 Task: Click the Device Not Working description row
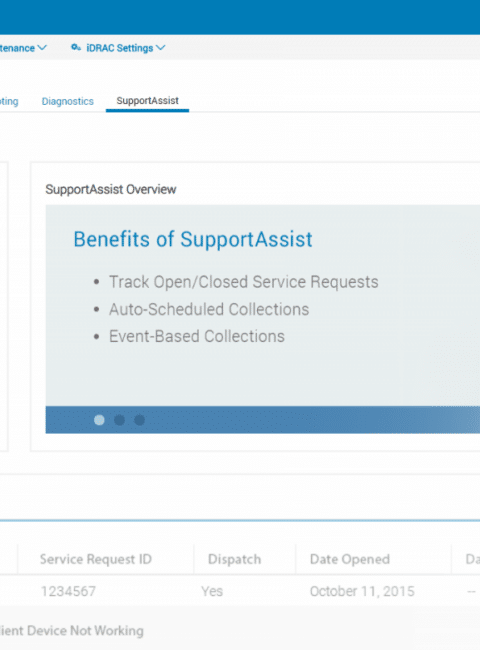[x=240, y=631]
